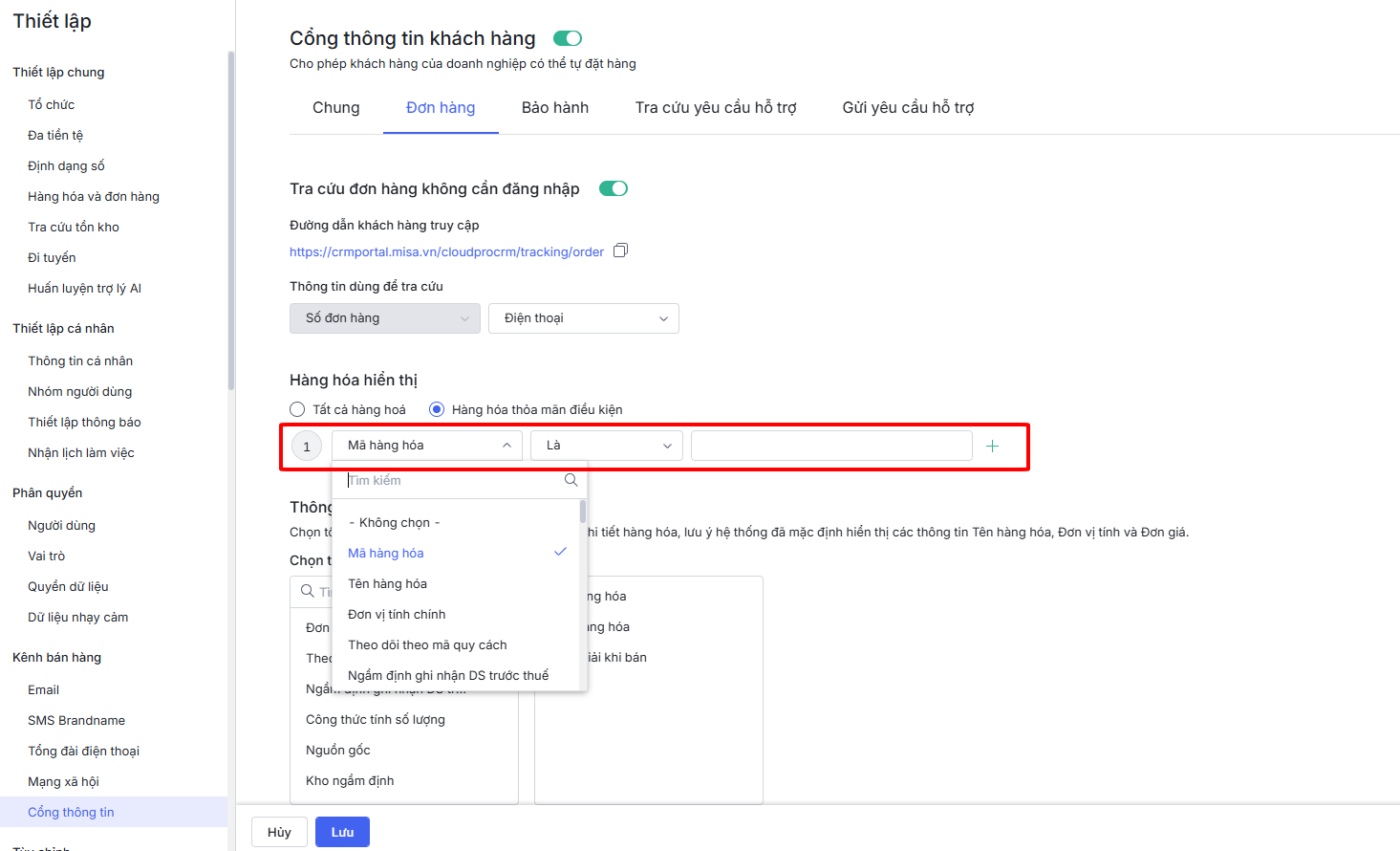The width and height of the screenshot is (1400, 851).
Task: Open the Điện thoại dropdown
Action: click(583, 318)
